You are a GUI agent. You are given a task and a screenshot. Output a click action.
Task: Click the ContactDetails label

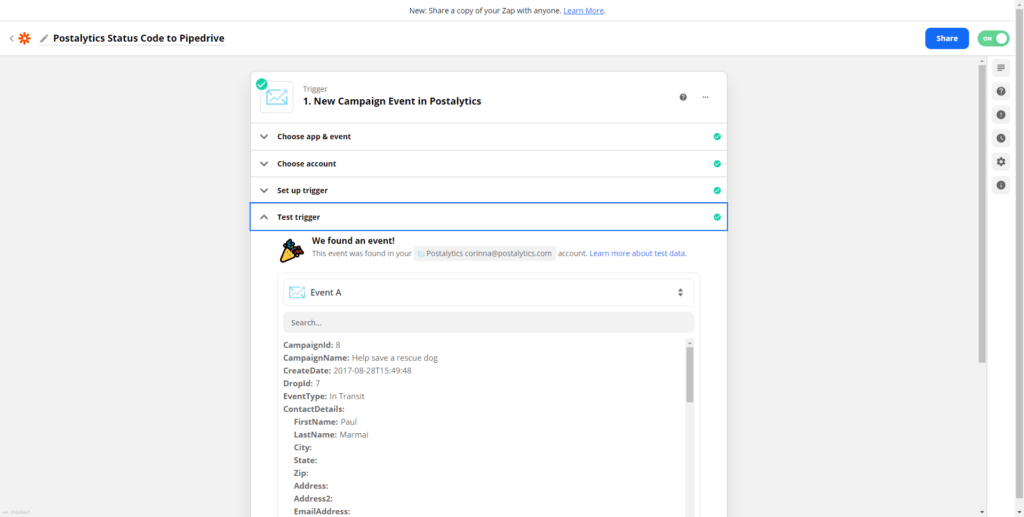314,409
